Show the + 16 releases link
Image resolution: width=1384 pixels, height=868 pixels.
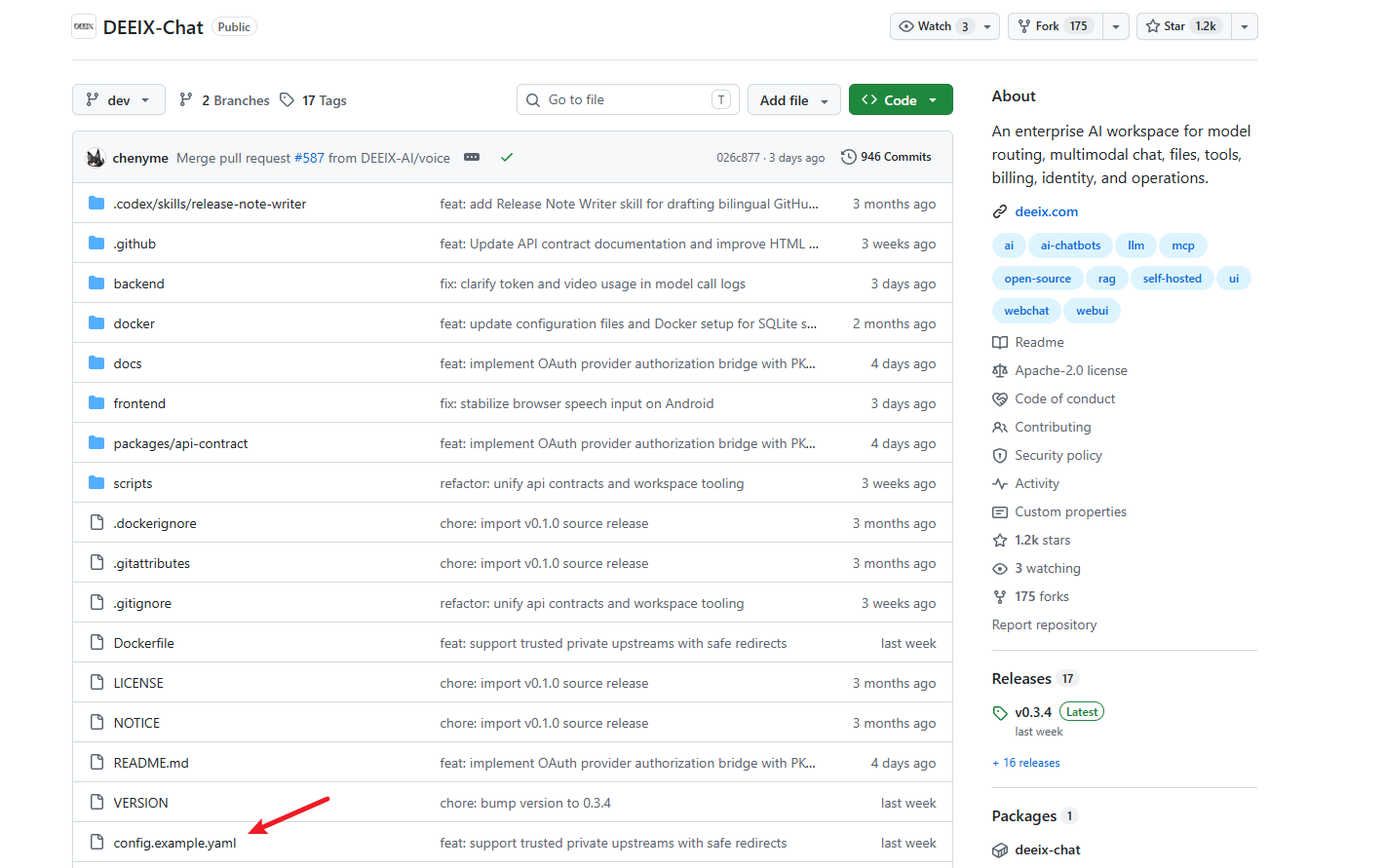click(x=1026, y=763)
